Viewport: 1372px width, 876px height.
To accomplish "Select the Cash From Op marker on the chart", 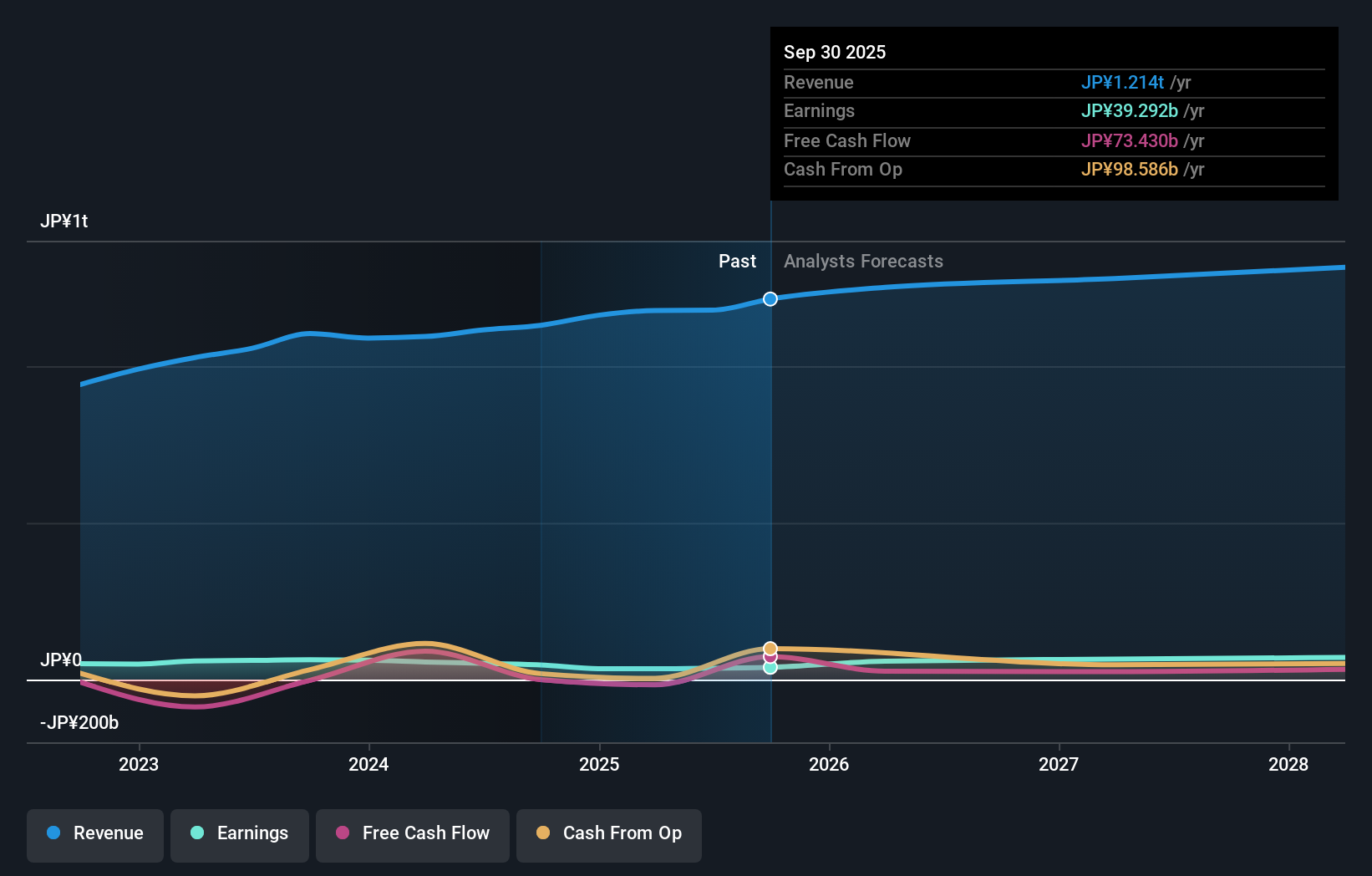I will (x=770, y=647).
